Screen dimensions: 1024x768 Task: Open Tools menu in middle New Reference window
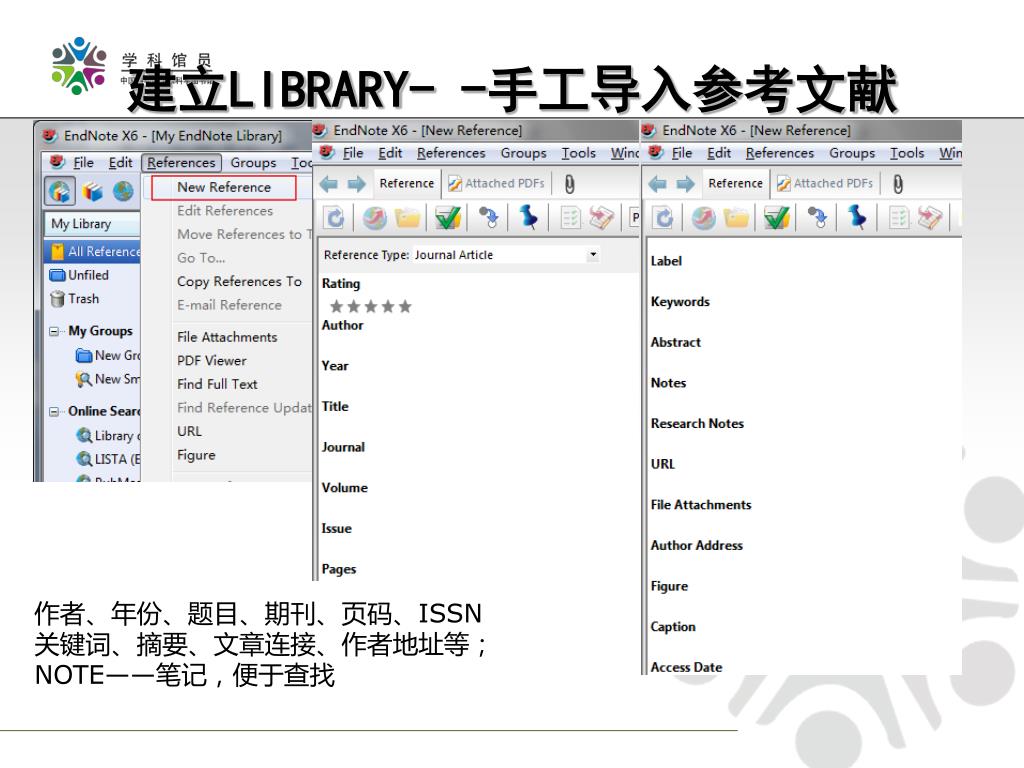(578, 153)
